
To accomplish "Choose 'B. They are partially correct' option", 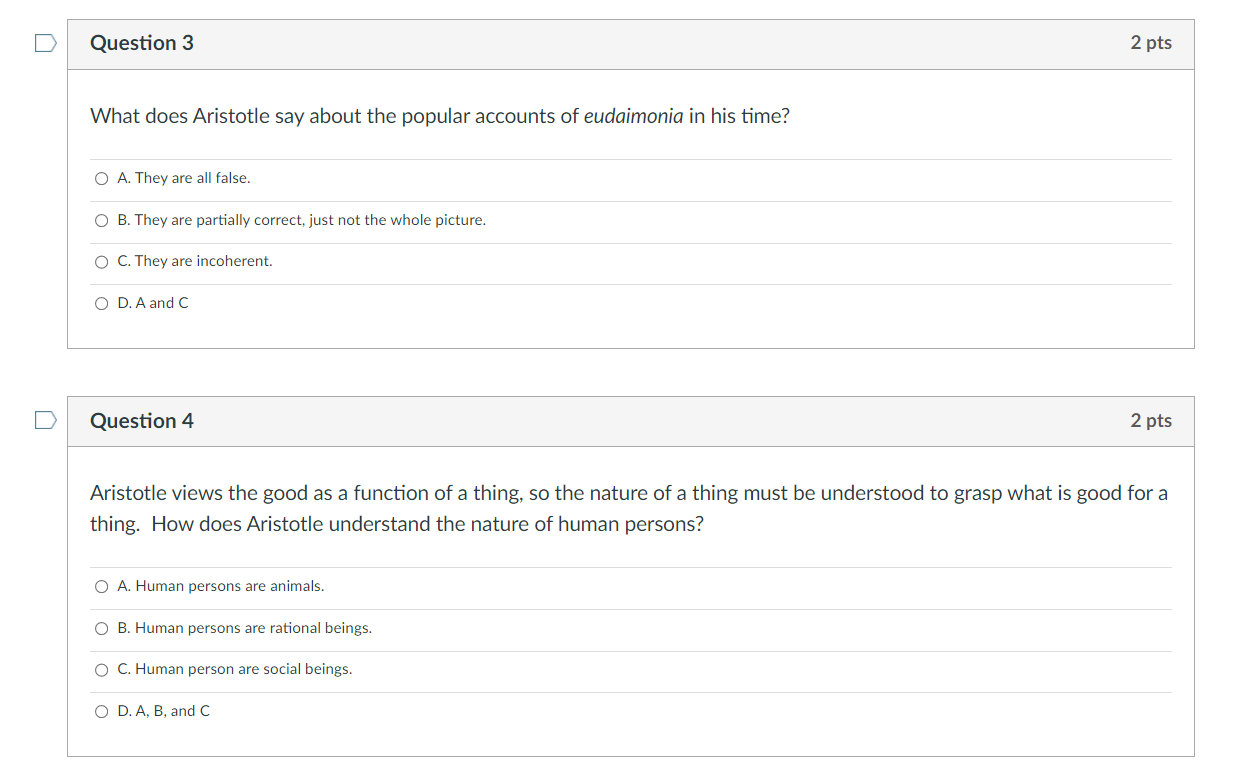I will click(x=101, y=220).
